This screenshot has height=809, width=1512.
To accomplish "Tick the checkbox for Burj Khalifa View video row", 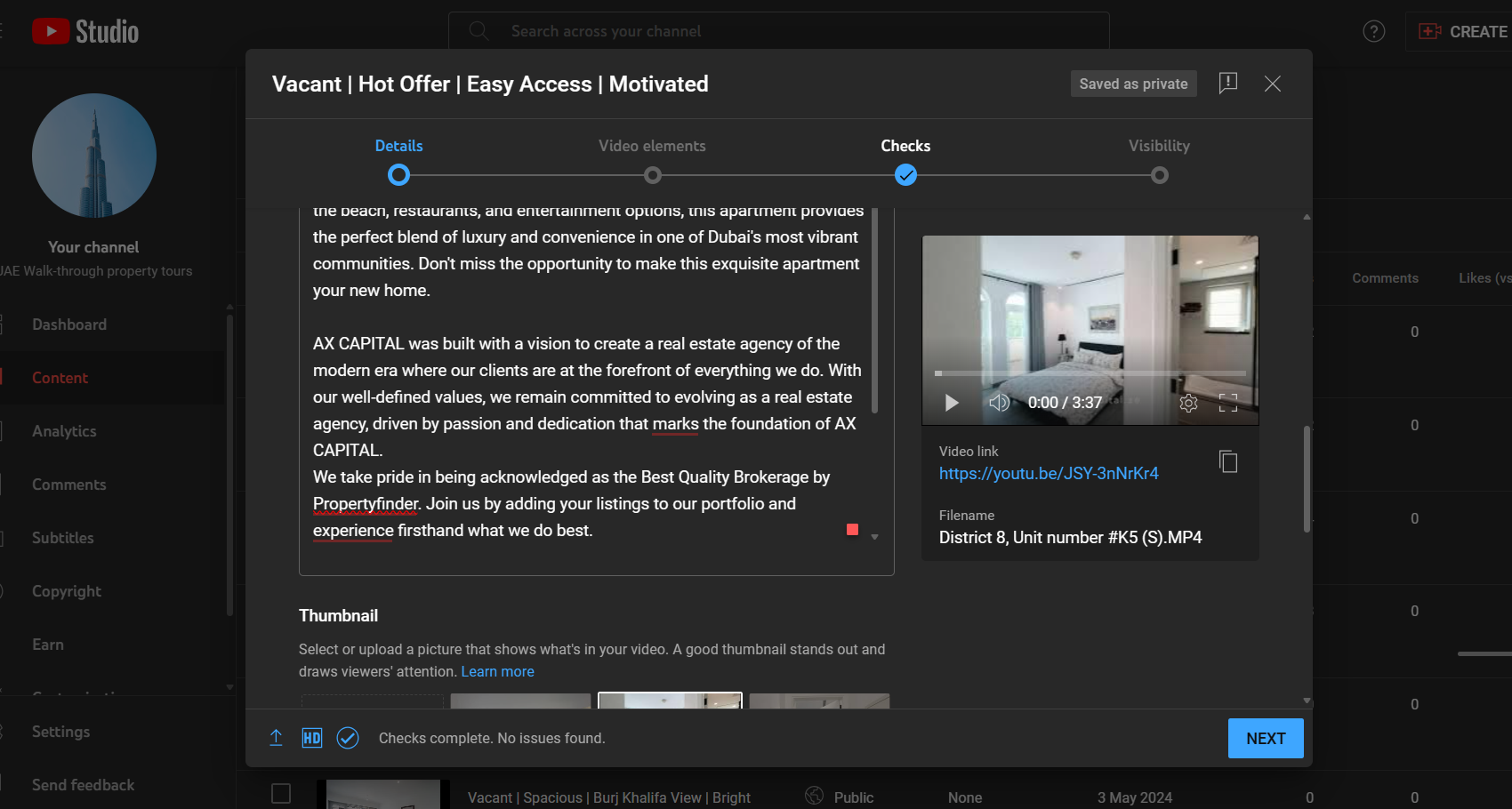I will pos(281,793).
